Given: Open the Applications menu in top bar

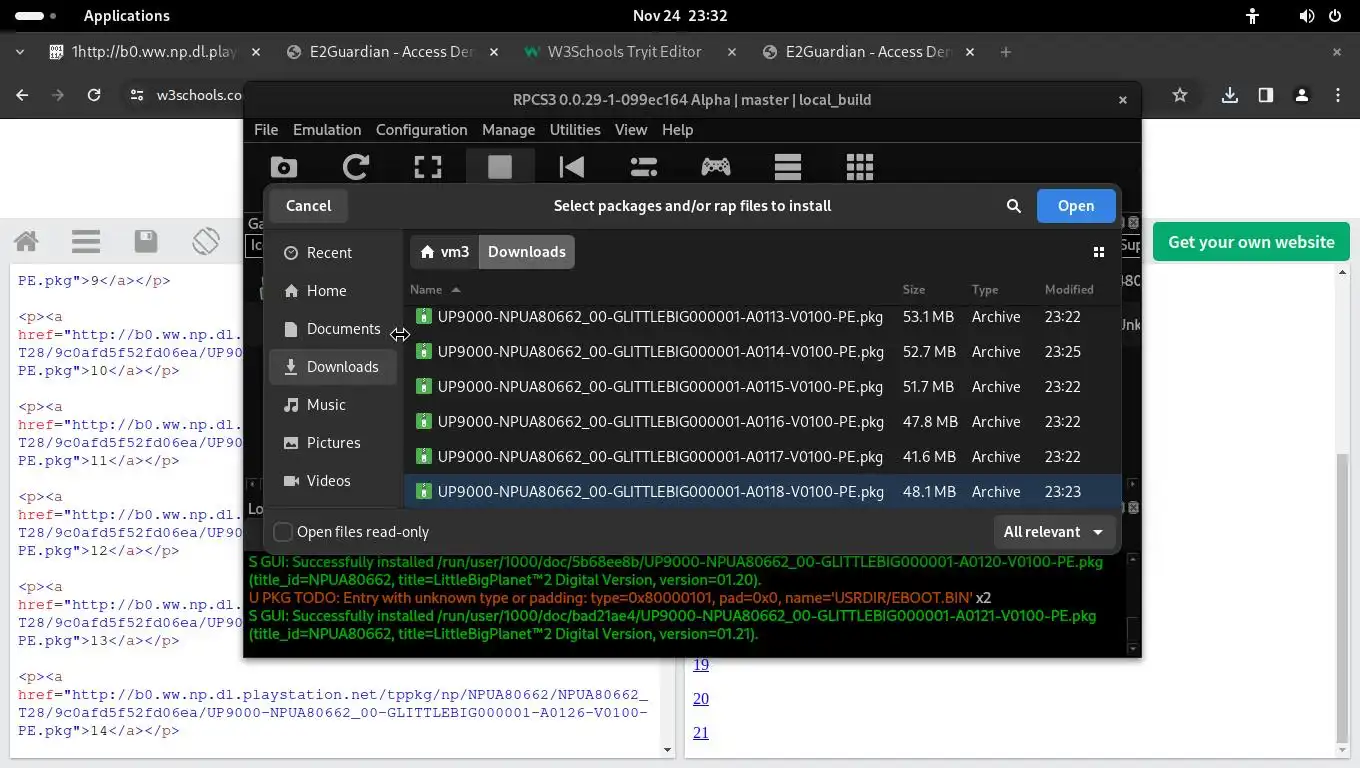Looking at the screenshot, I should pos(127,16).
